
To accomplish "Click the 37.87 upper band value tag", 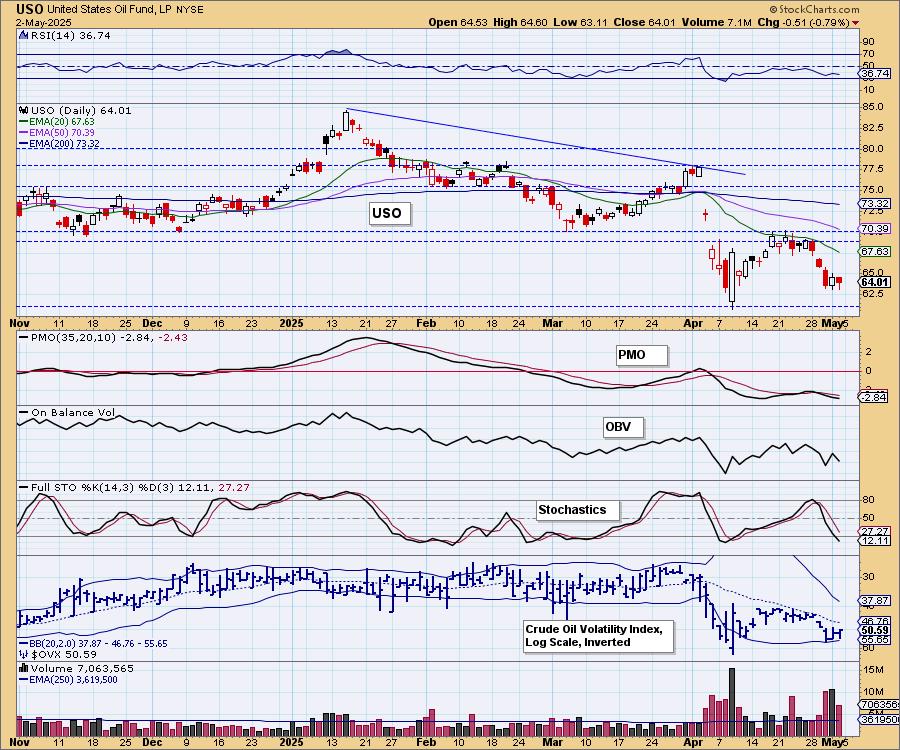I will [875, 600].
